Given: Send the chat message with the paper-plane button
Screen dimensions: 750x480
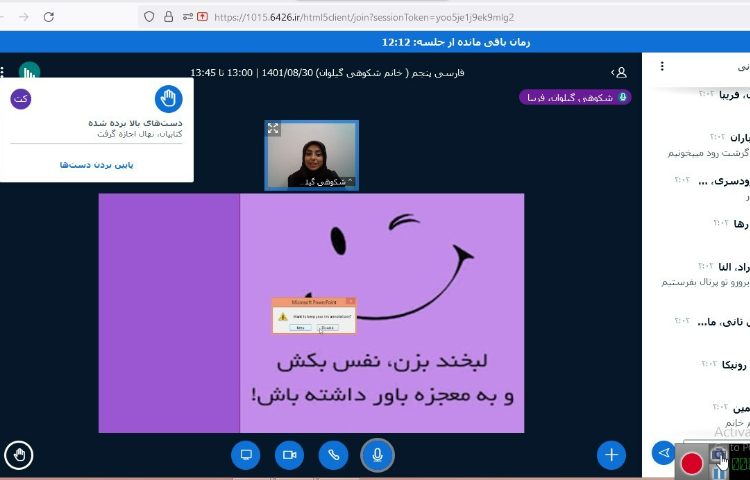Looking at the screenshot, I should 664,453.
